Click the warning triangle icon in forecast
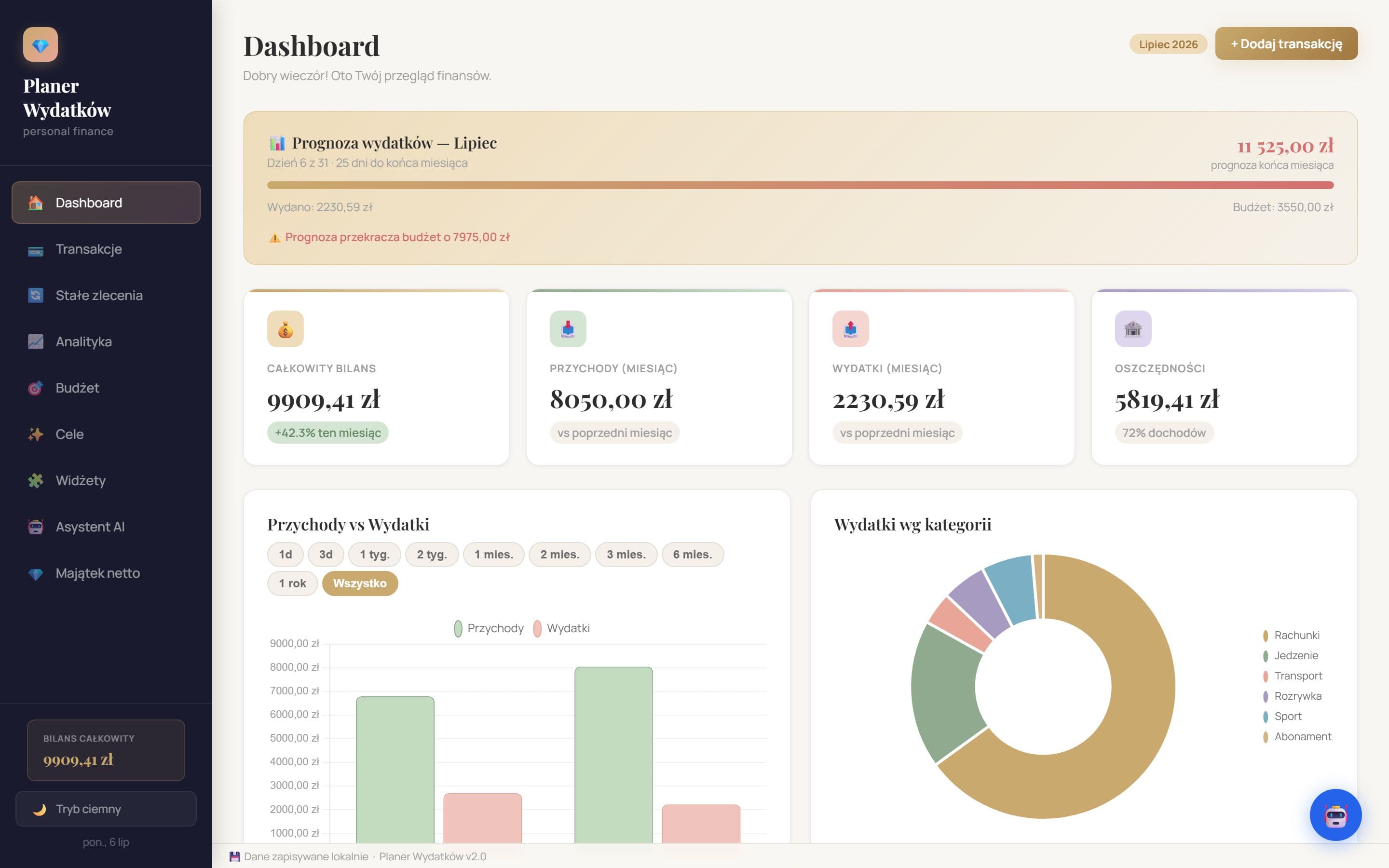Viewport: 1389px width, 868px height. (x=275, y=238)
